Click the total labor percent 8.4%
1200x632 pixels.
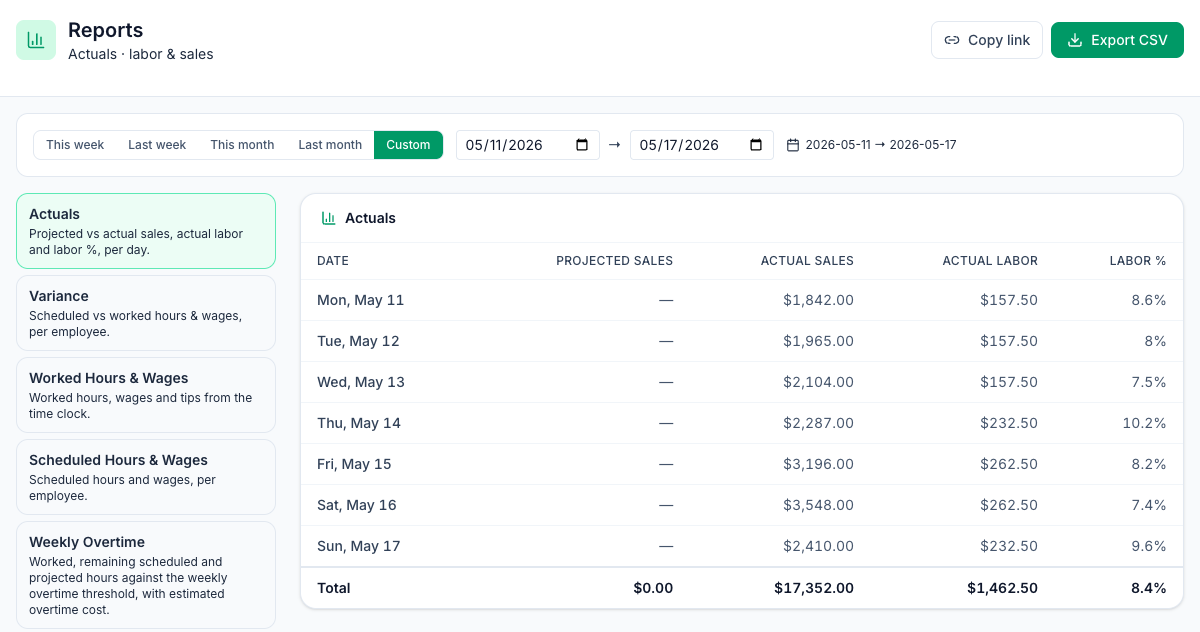[x=1149, y=588]
